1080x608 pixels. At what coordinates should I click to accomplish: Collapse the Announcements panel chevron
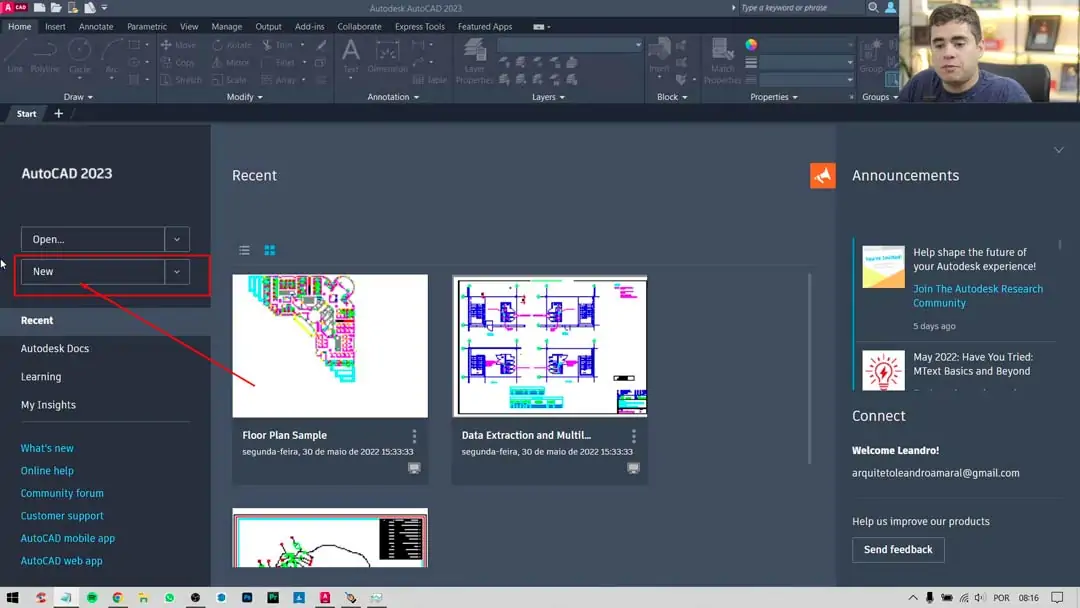tap(1059, 150)
